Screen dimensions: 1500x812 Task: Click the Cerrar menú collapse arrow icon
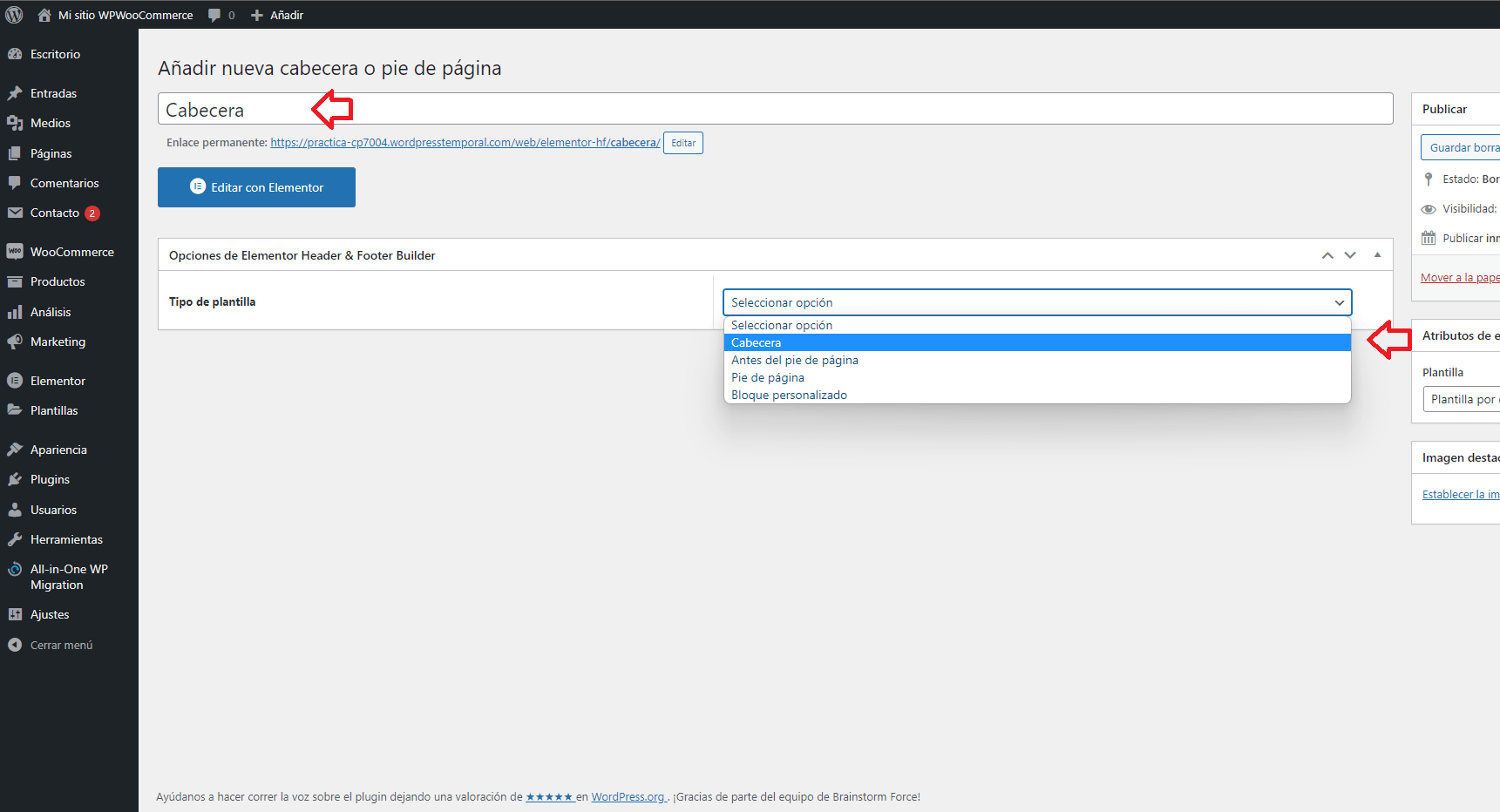click(x=15, y=645)
